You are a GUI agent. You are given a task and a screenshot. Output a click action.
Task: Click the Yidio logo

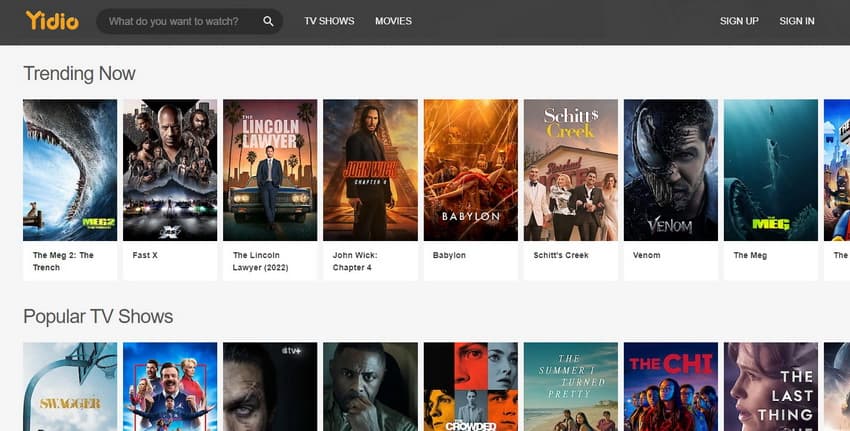coord(52,21)
